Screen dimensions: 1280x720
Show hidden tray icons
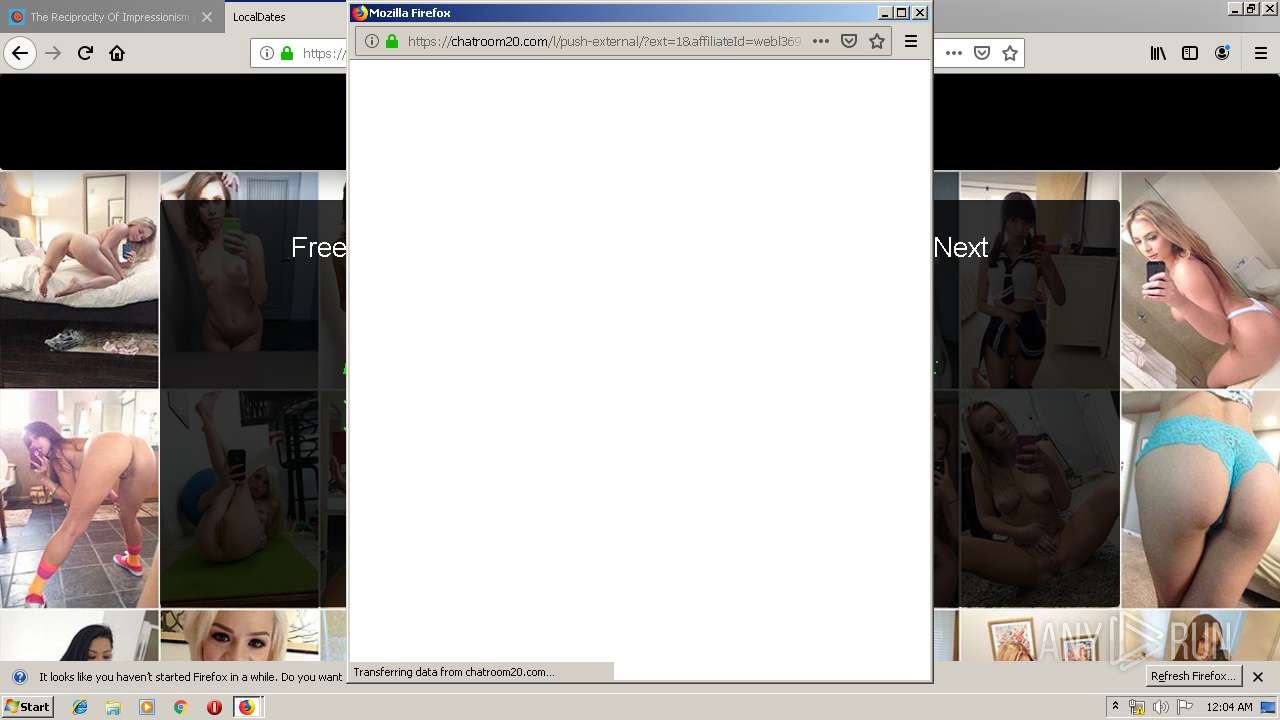1115,707
